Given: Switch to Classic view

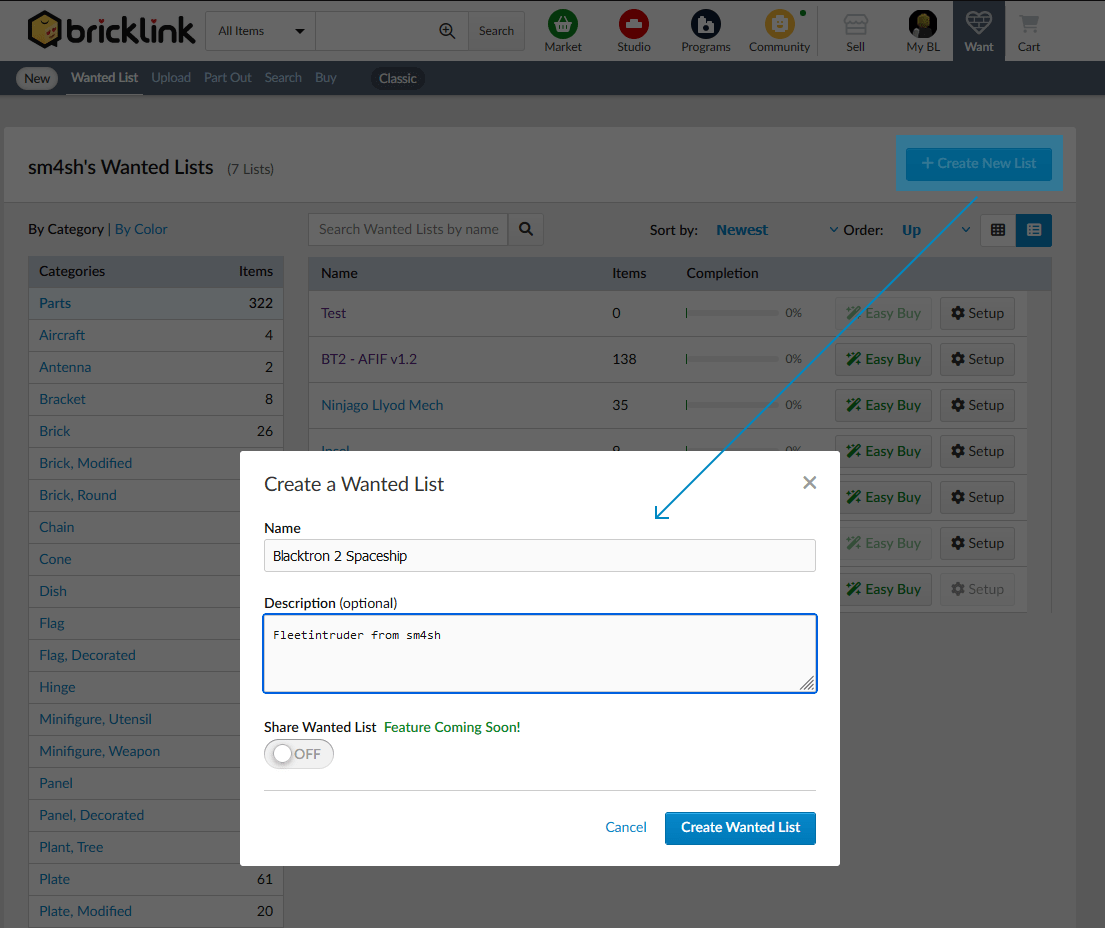Looking at the screenshot, I should [x=397, y=78].
